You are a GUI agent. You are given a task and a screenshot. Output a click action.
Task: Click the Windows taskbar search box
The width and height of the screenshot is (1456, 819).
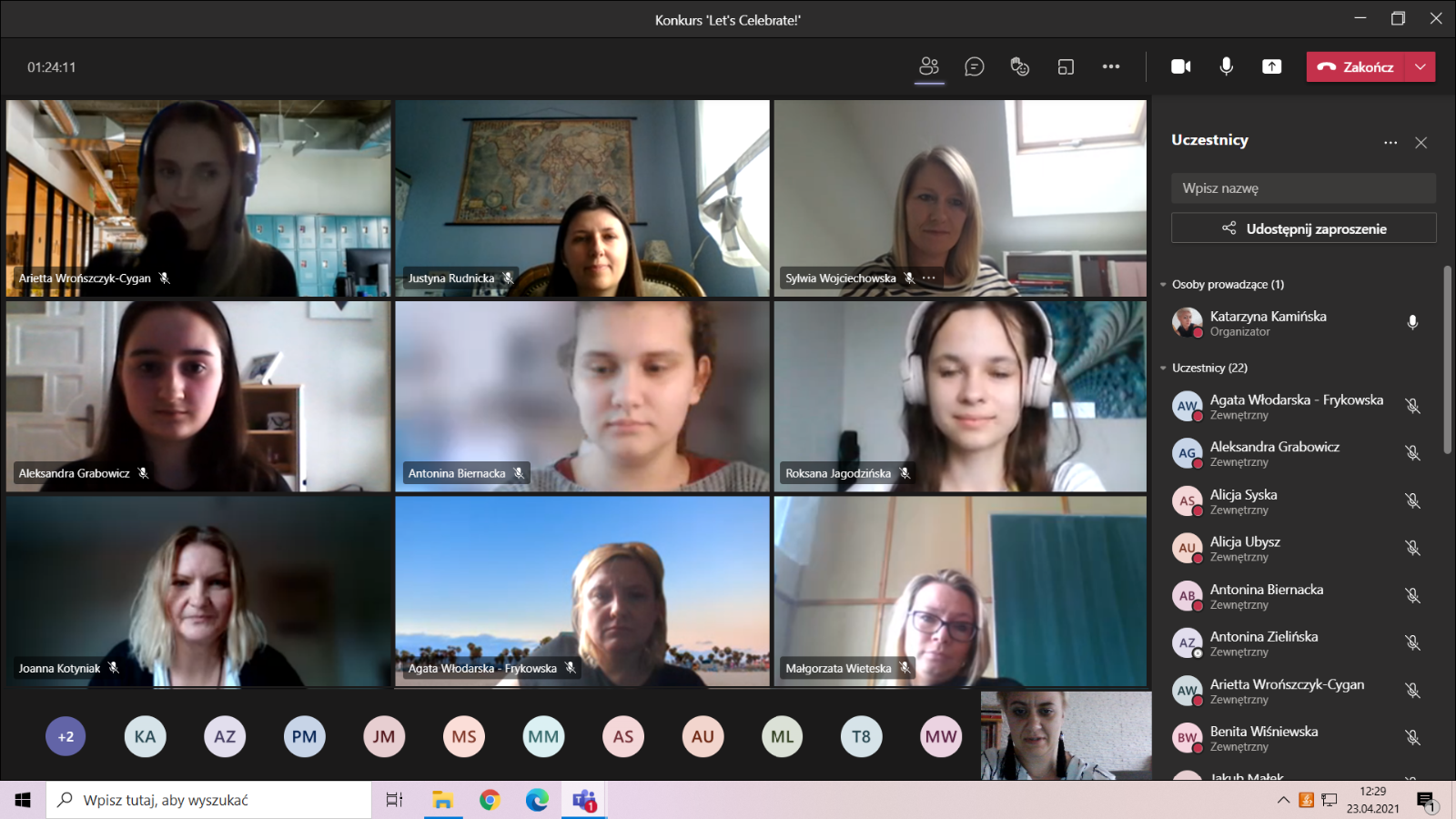tap(208, 800)
